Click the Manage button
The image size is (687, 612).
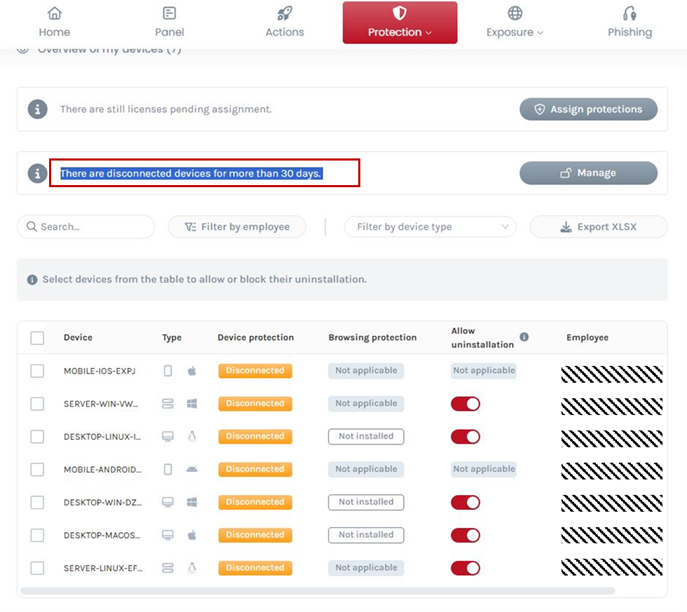point(588,173)
